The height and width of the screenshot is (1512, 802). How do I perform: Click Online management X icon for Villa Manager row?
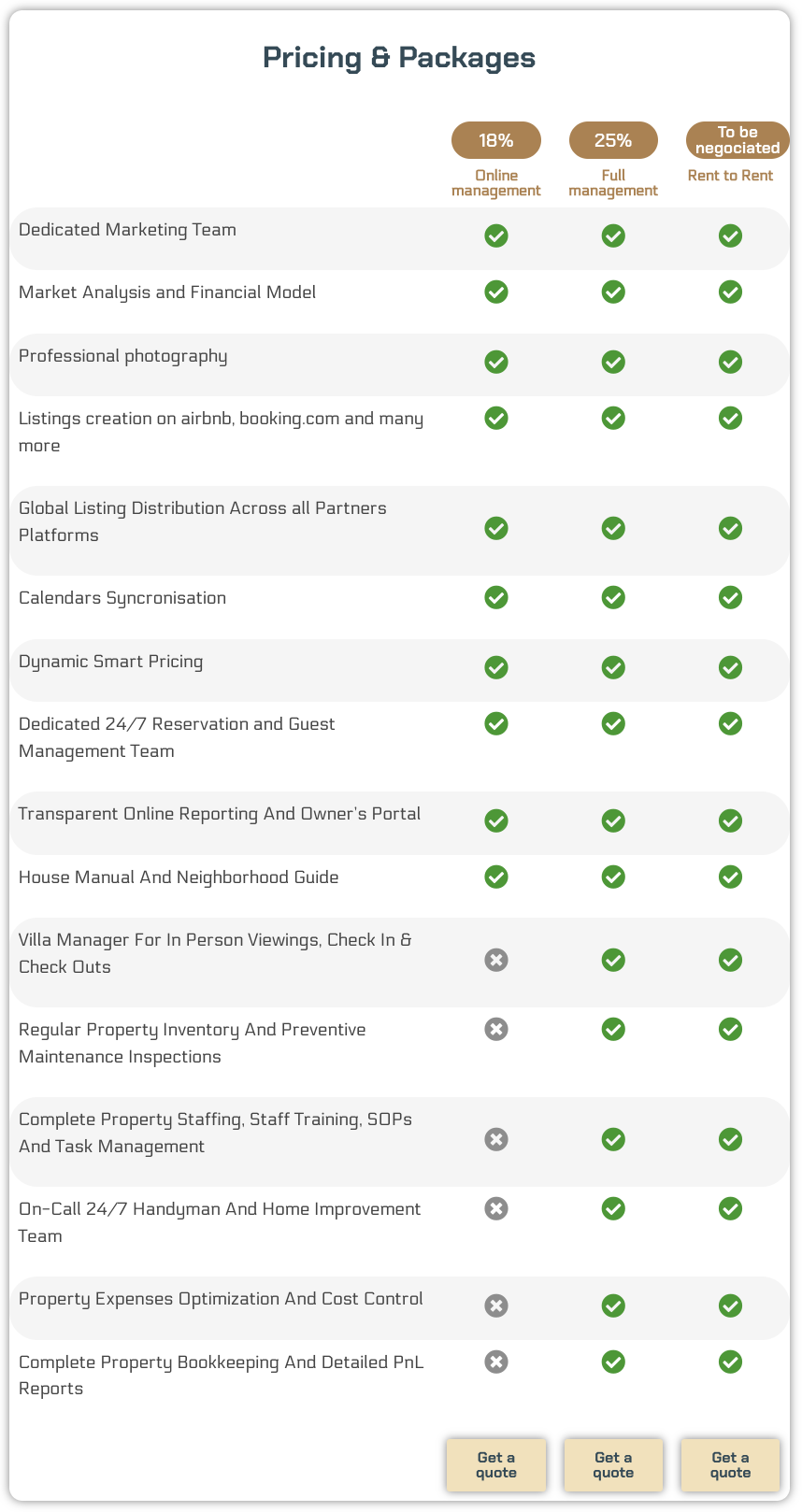[x=496, y=960]
